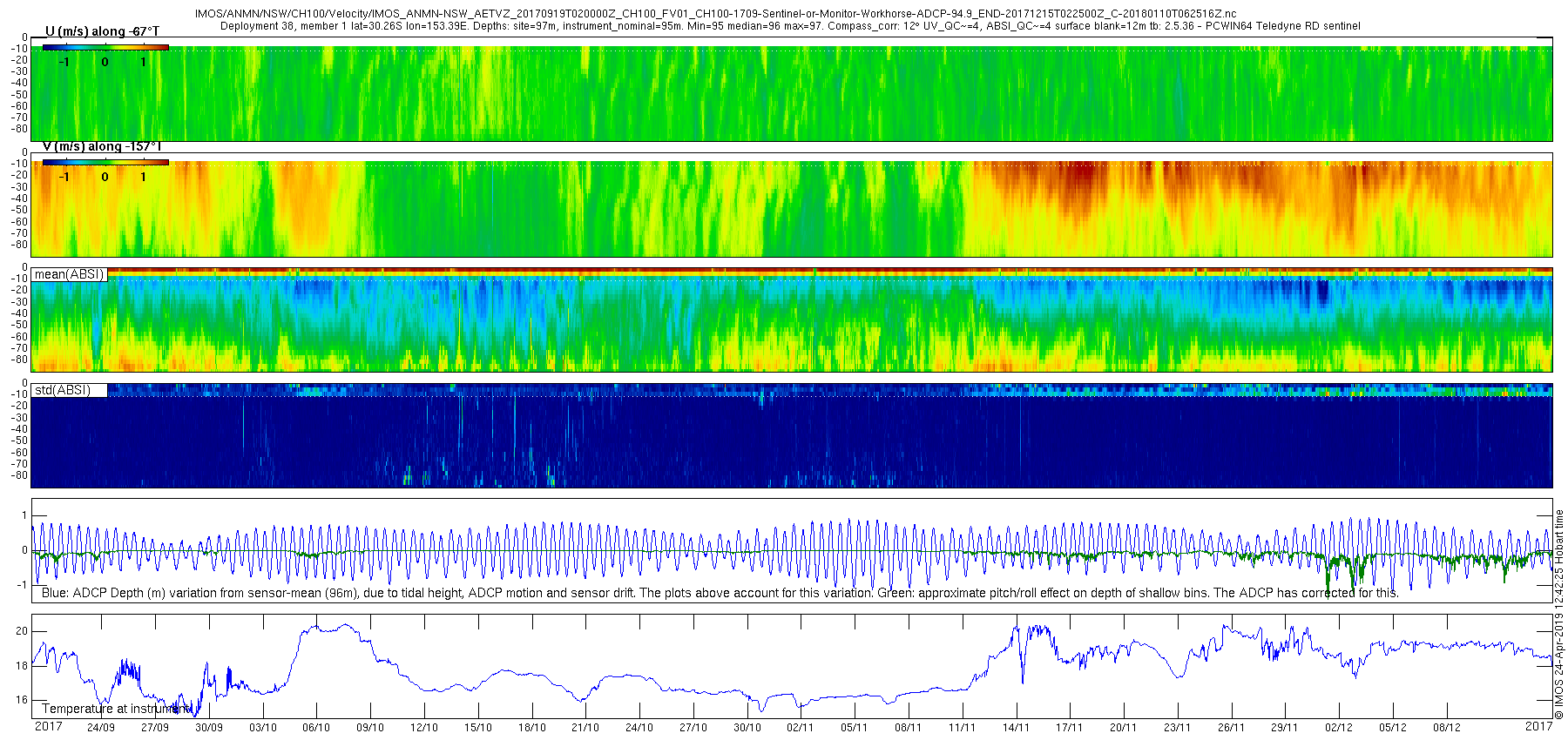This screenshot has width=1568, height=740.
Task: Click the 23/11 date tick label
Action: tap(1177, 728)
